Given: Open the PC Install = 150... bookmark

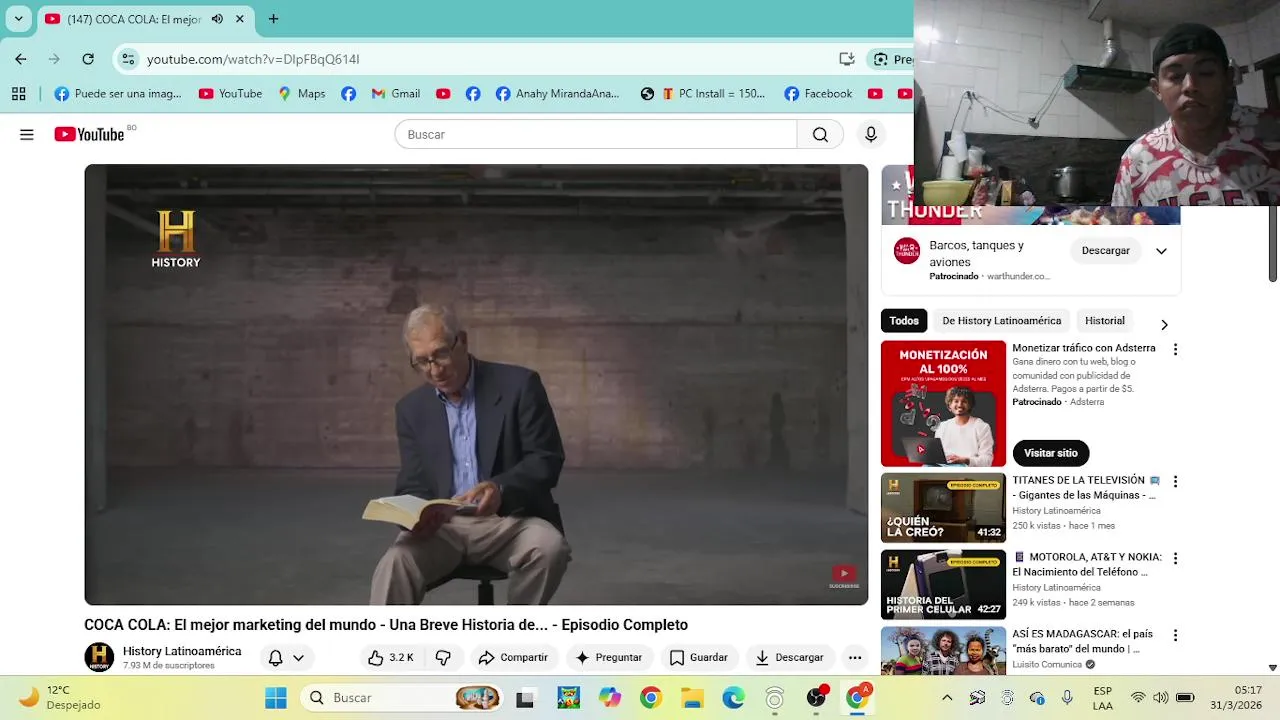Looking at the screenshot, I should (715, 93).
